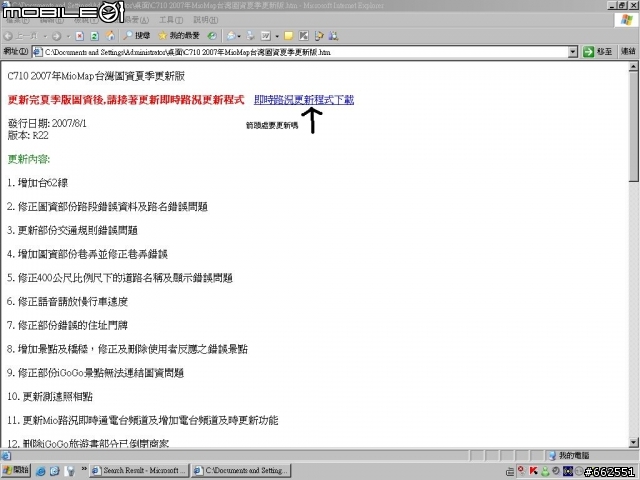This screenshot has height=480, width=640.
Task: Open the Forward button history dropdown arrow
Action: coord(68,36)
